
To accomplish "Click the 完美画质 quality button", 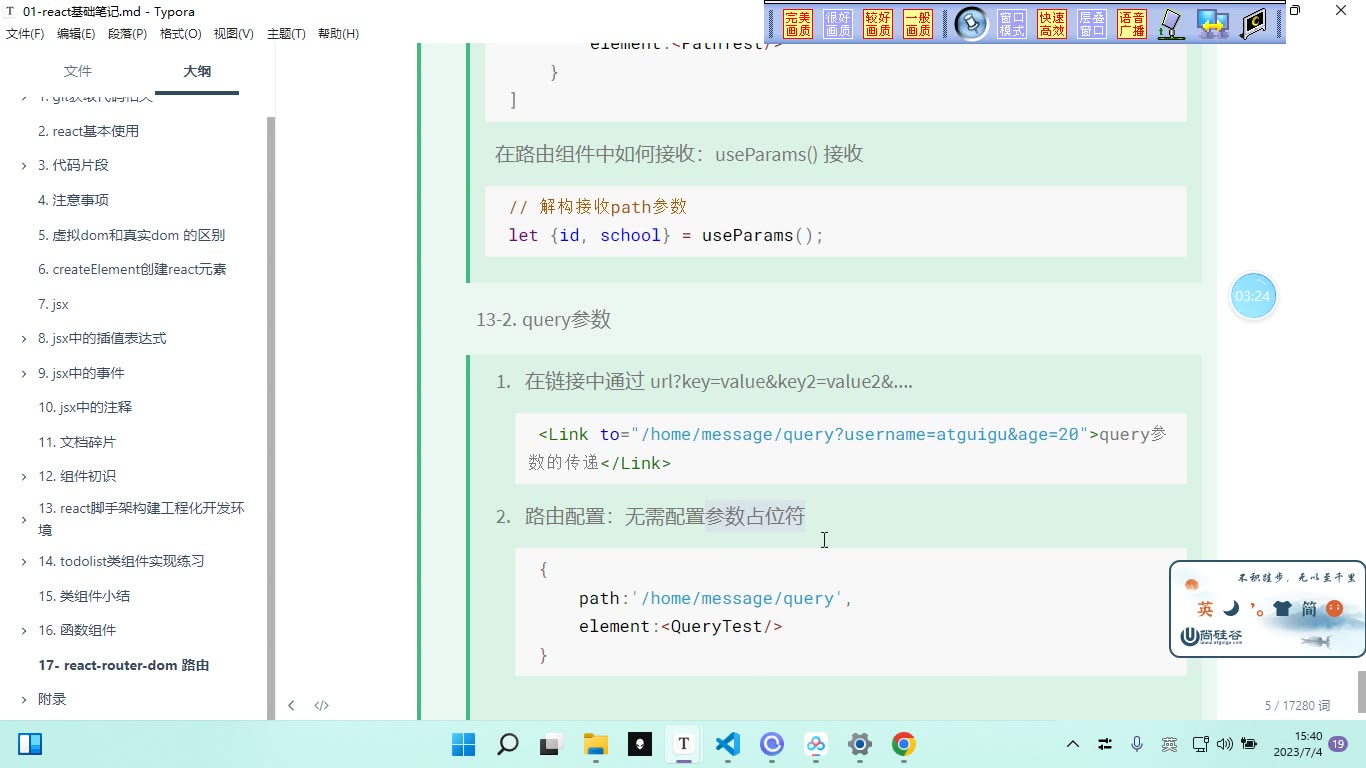I will click(798, 24).
